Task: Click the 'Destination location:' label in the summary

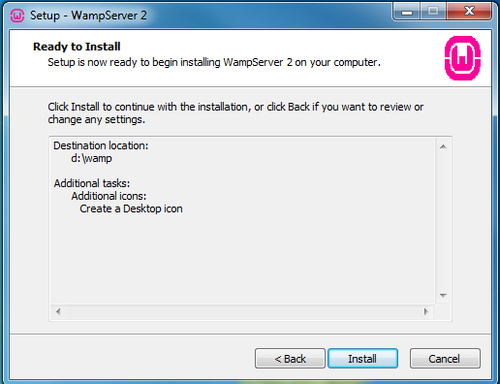Action: click(101, 146)
